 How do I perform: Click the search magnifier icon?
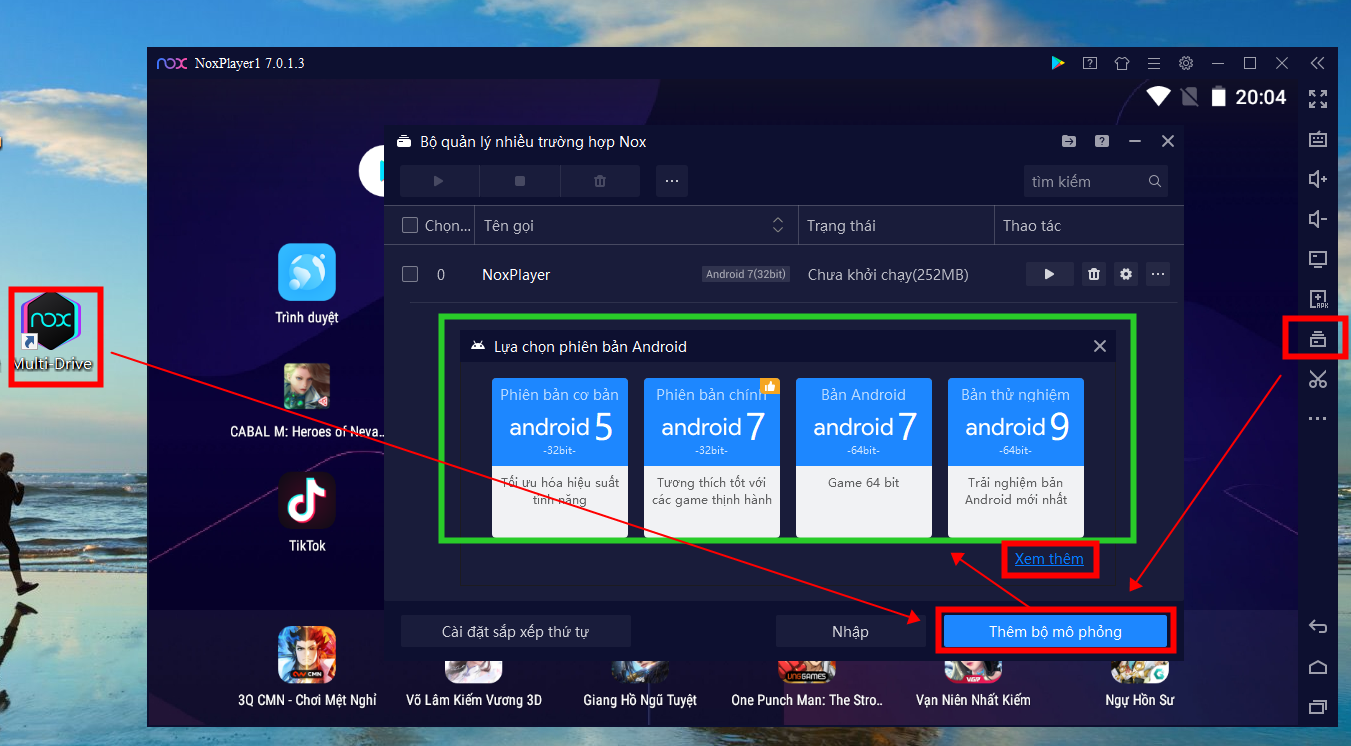pyautogui.click(x=1155, y=181)
